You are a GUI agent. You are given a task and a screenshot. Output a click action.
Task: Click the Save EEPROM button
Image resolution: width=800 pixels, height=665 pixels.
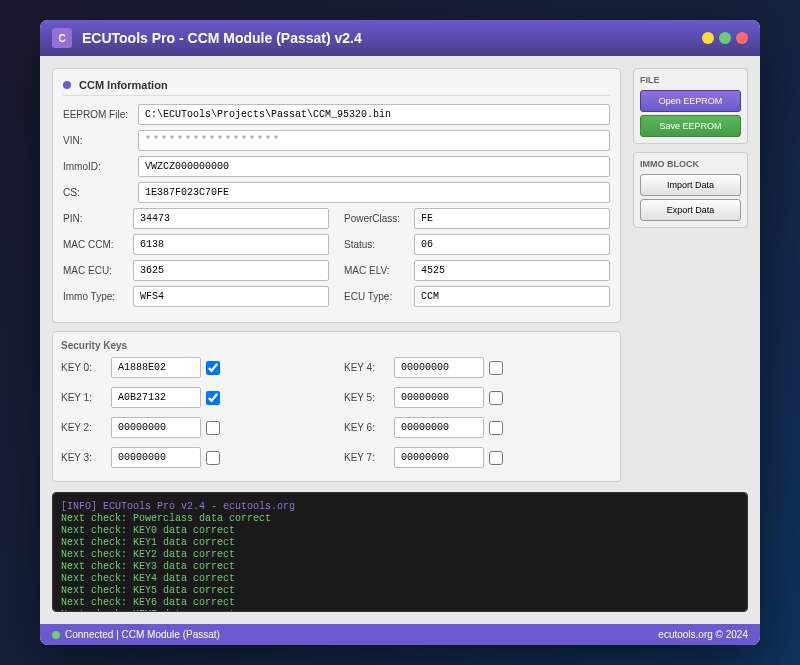690,126
